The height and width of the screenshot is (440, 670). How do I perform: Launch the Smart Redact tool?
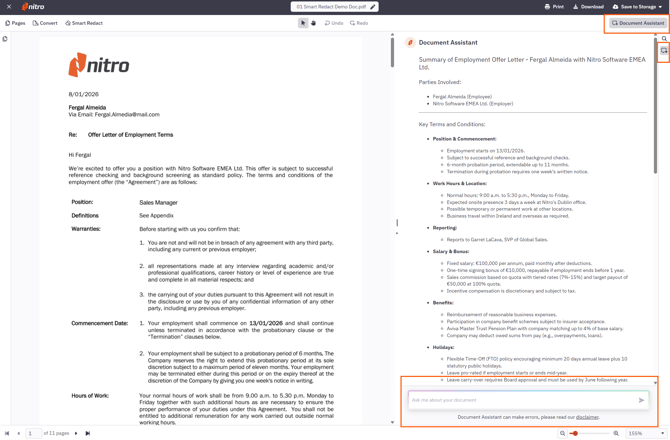84,23
